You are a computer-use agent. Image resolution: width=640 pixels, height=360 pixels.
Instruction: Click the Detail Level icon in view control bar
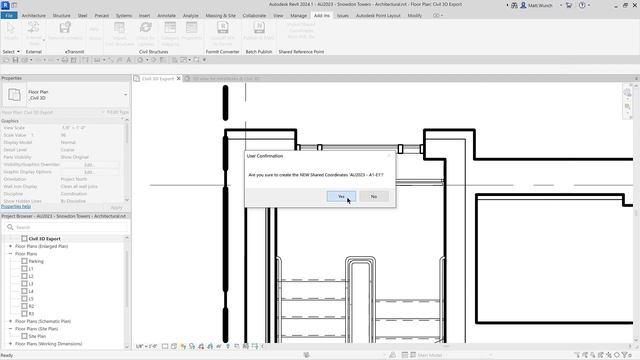pyautogui.click(x=165, y=346)
